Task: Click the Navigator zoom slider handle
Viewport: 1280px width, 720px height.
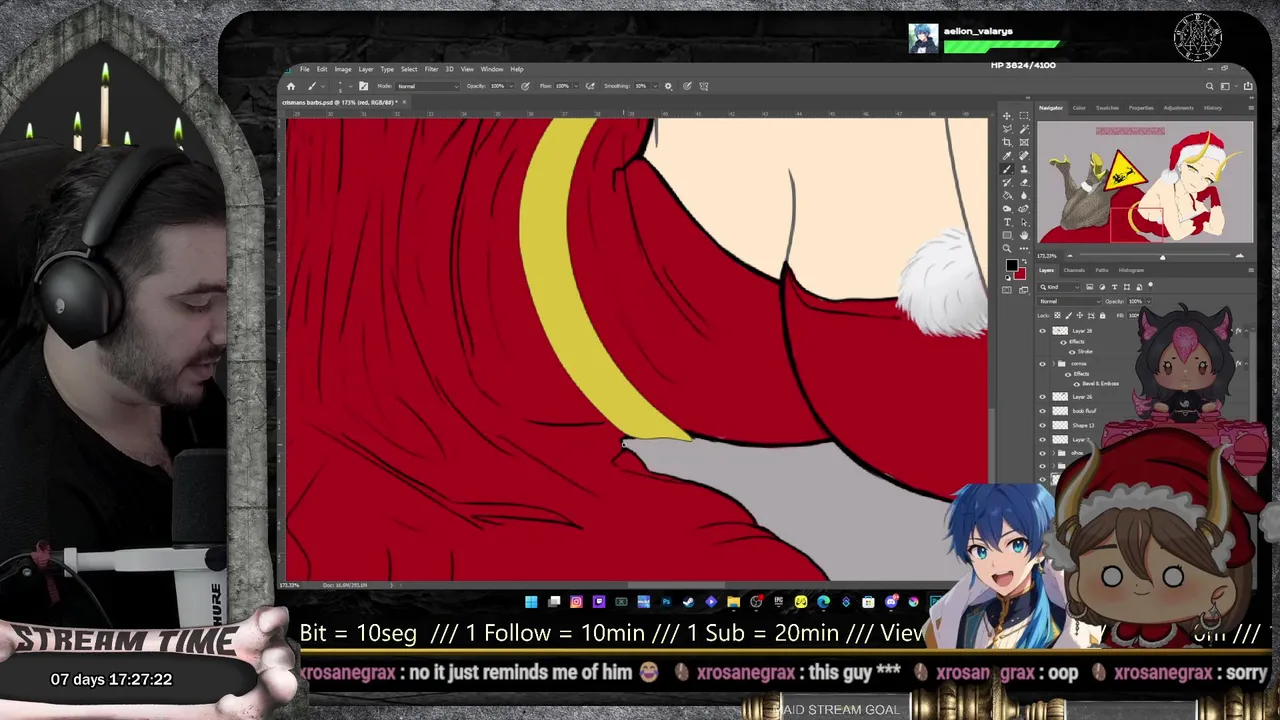Action: 1162,257
